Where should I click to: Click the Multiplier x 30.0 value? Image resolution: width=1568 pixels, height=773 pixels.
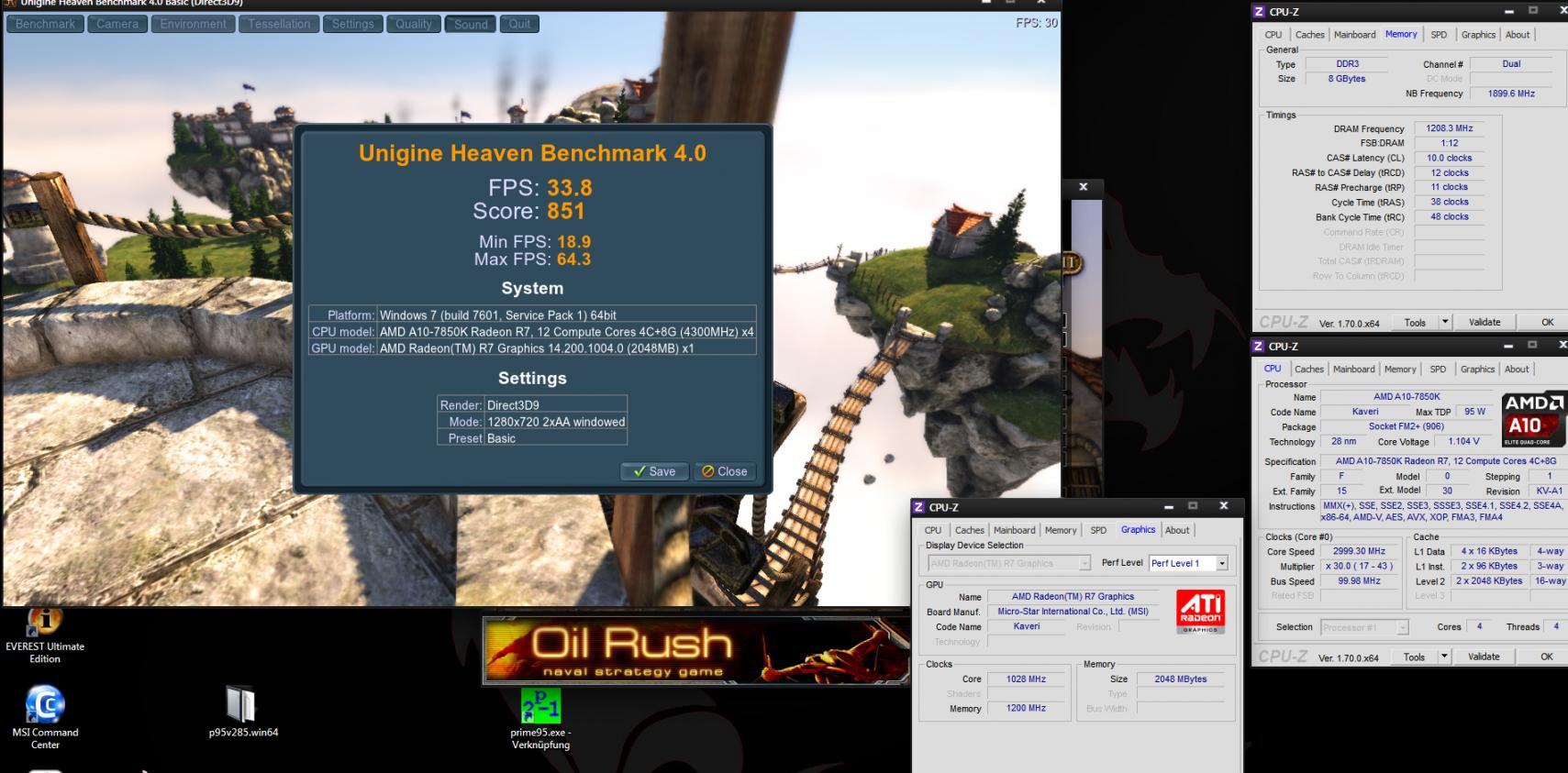coord(1360,567)
